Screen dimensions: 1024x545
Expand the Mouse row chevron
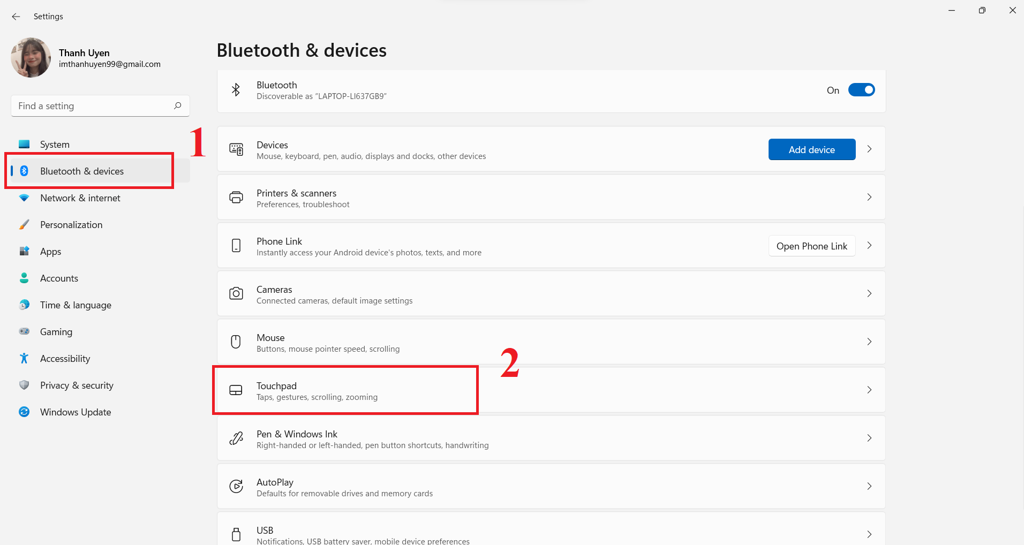point(869,341)
